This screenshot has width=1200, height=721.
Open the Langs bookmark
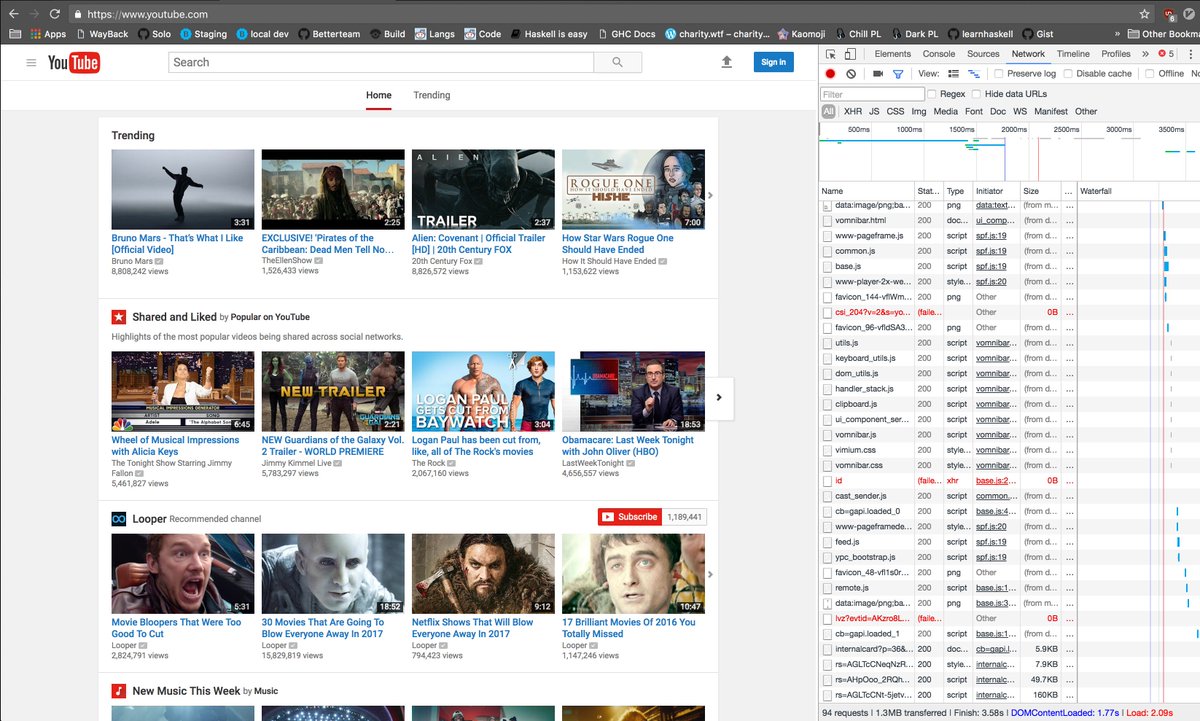[x=433, y=34]
